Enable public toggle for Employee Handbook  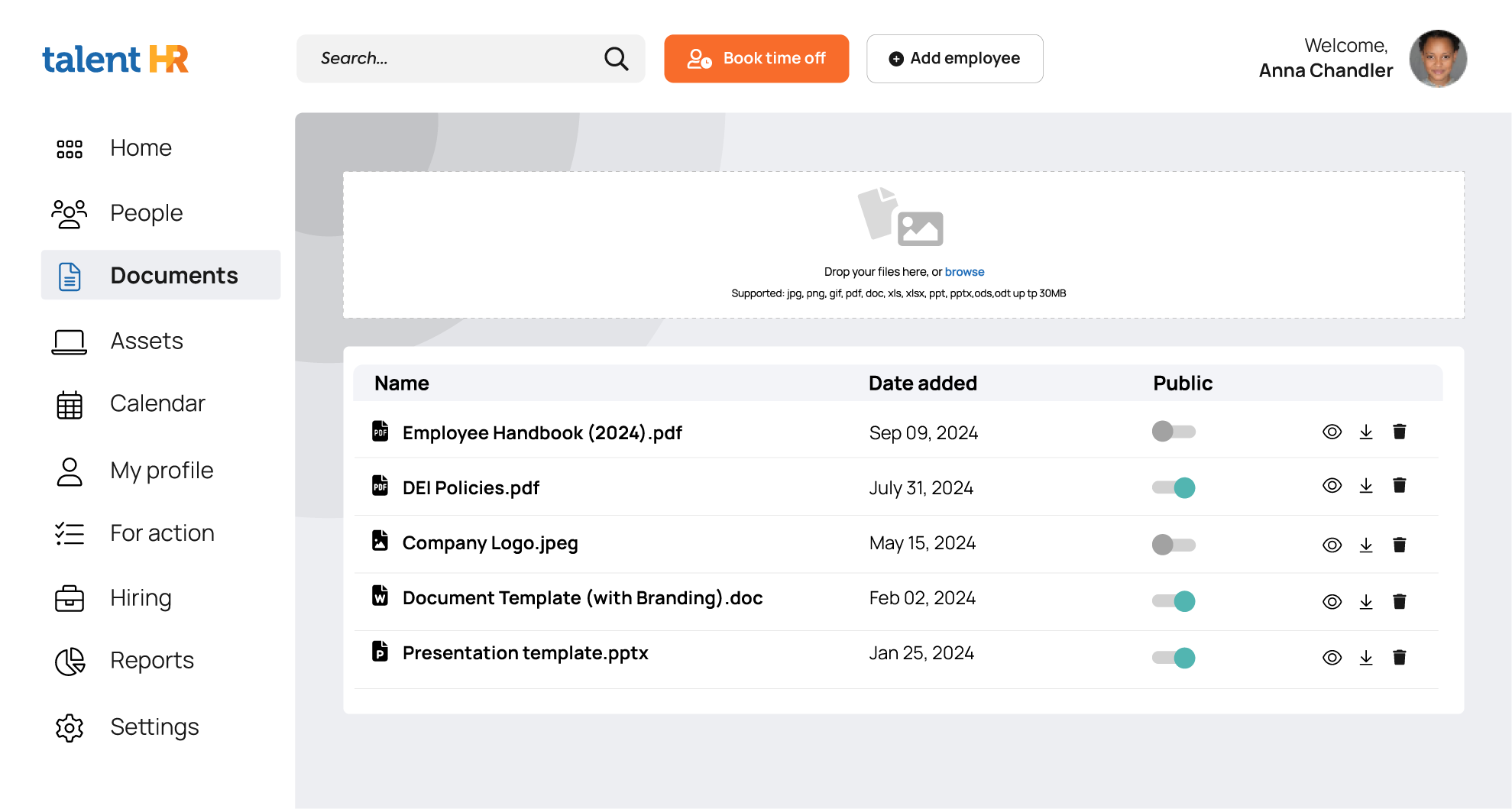point(1173,432)
